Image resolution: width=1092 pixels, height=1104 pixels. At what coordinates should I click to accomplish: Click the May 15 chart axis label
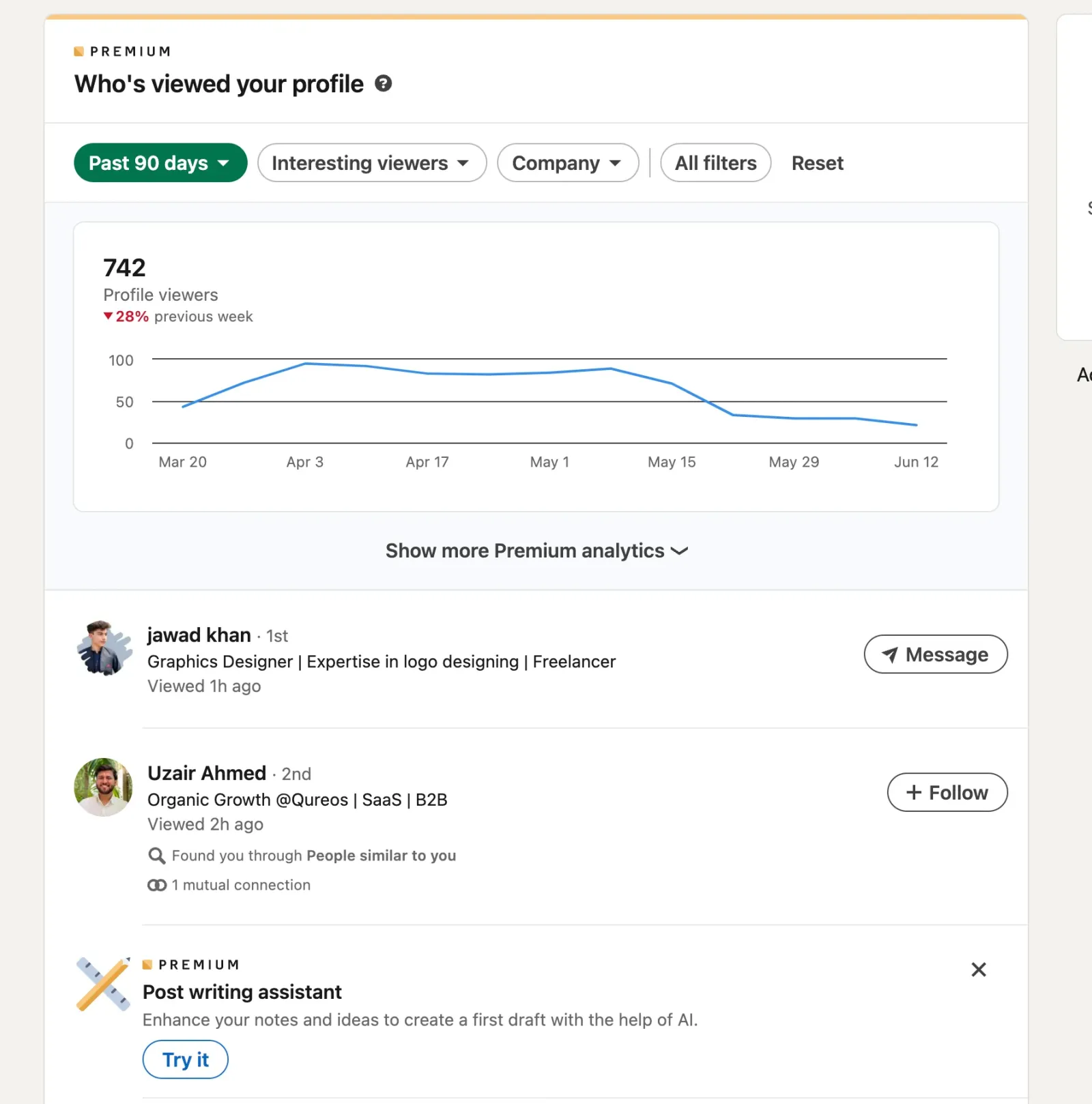pyautogui.click(x=672, y=462)
